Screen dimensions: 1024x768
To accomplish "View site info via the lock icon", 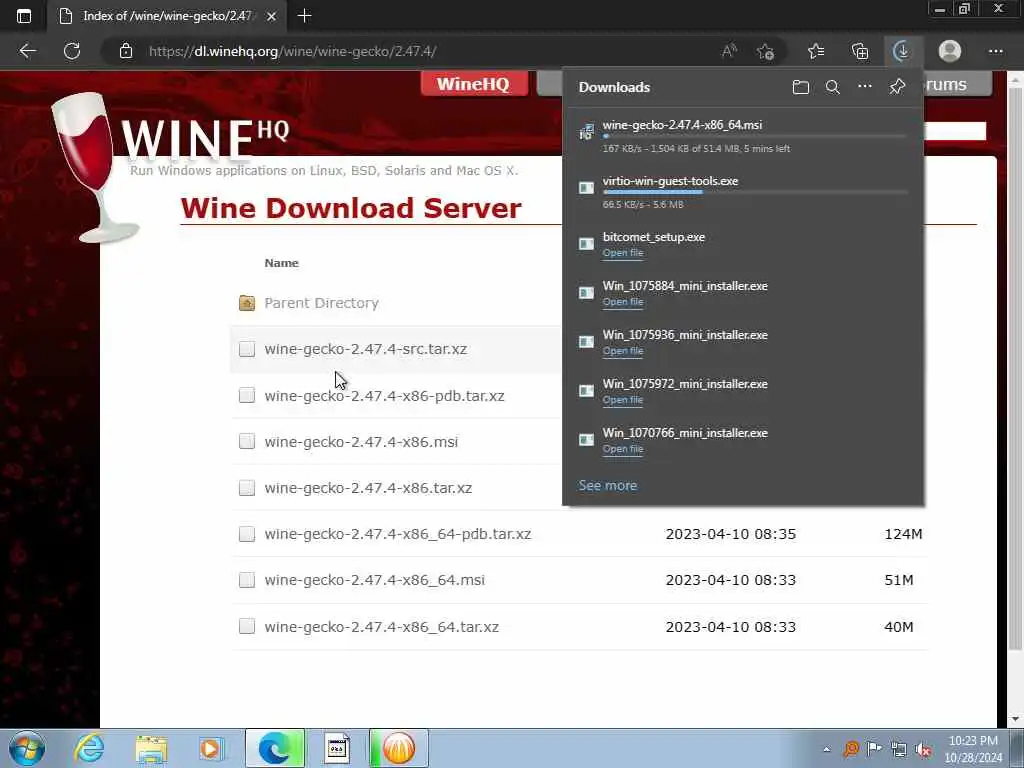I will coord(126,51).
